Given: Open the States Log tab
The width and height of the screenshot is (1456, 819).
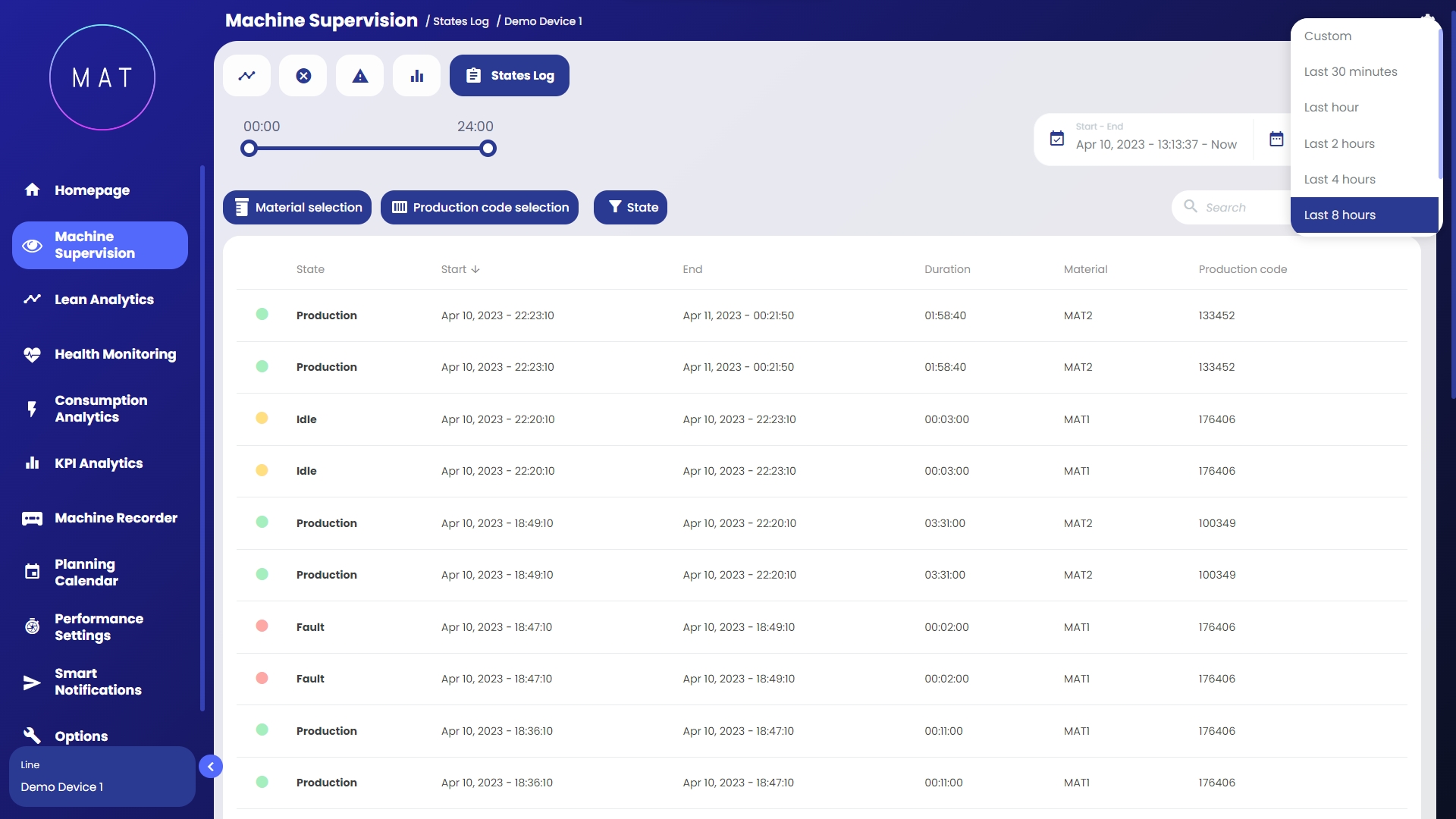Looking at the screenshot, I should [510, 76].
